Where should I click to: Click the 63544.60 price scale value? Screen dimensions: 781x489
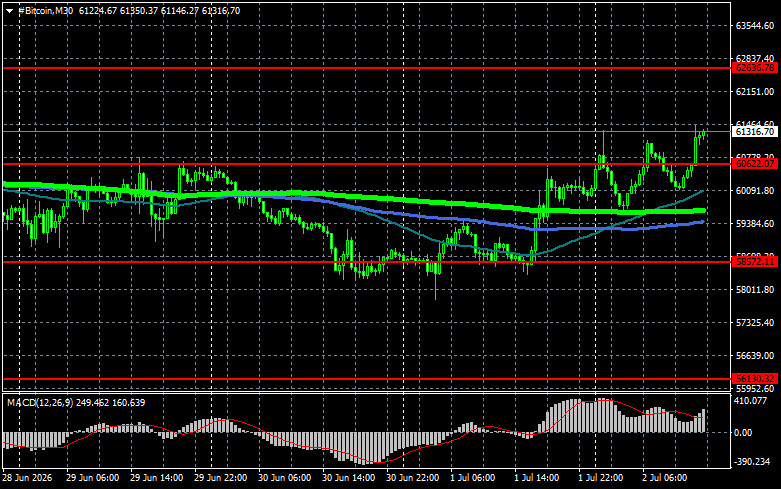(x=755, y=25)
